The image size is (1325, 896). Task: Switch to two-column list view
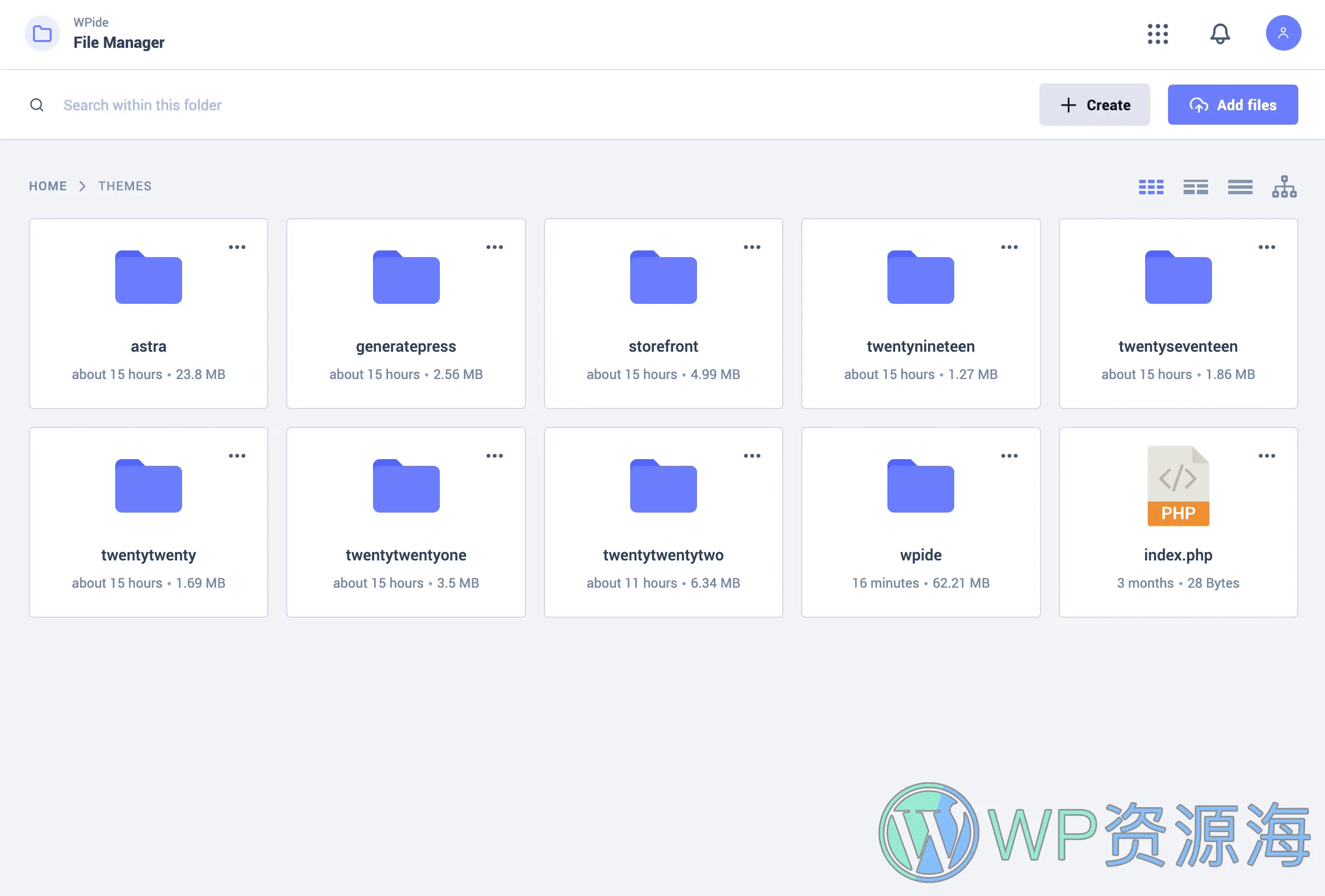[x=1195, y=187]
